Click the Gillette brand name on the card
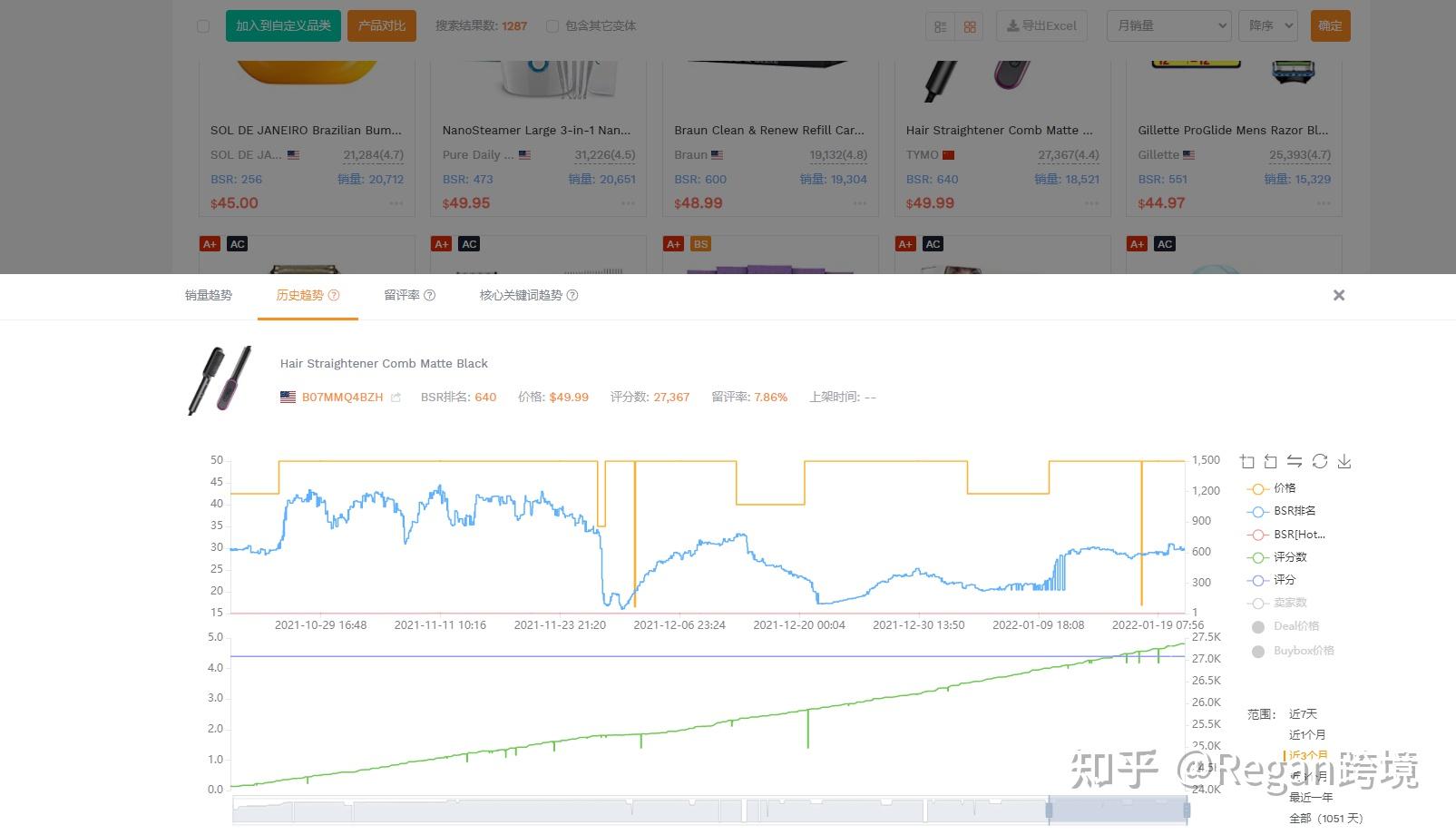This screenshot has width=1456, height=835. coord(1158,155)
